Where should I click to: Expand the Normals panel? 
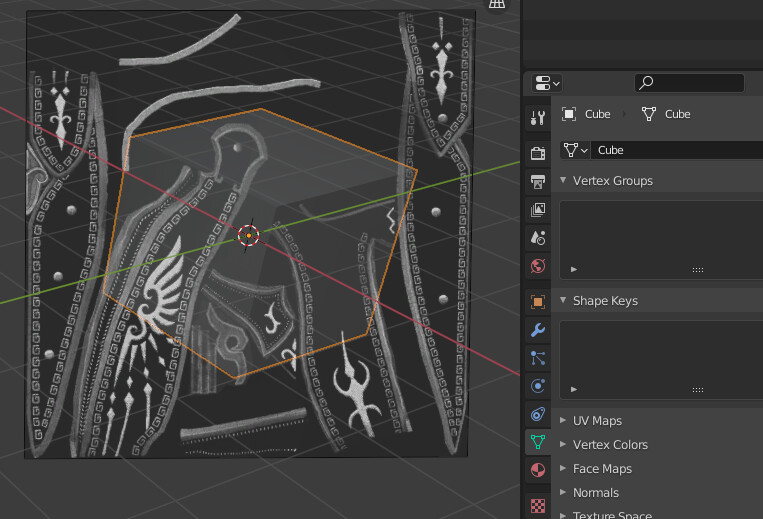pyautogui.click(x=563, y=492)
